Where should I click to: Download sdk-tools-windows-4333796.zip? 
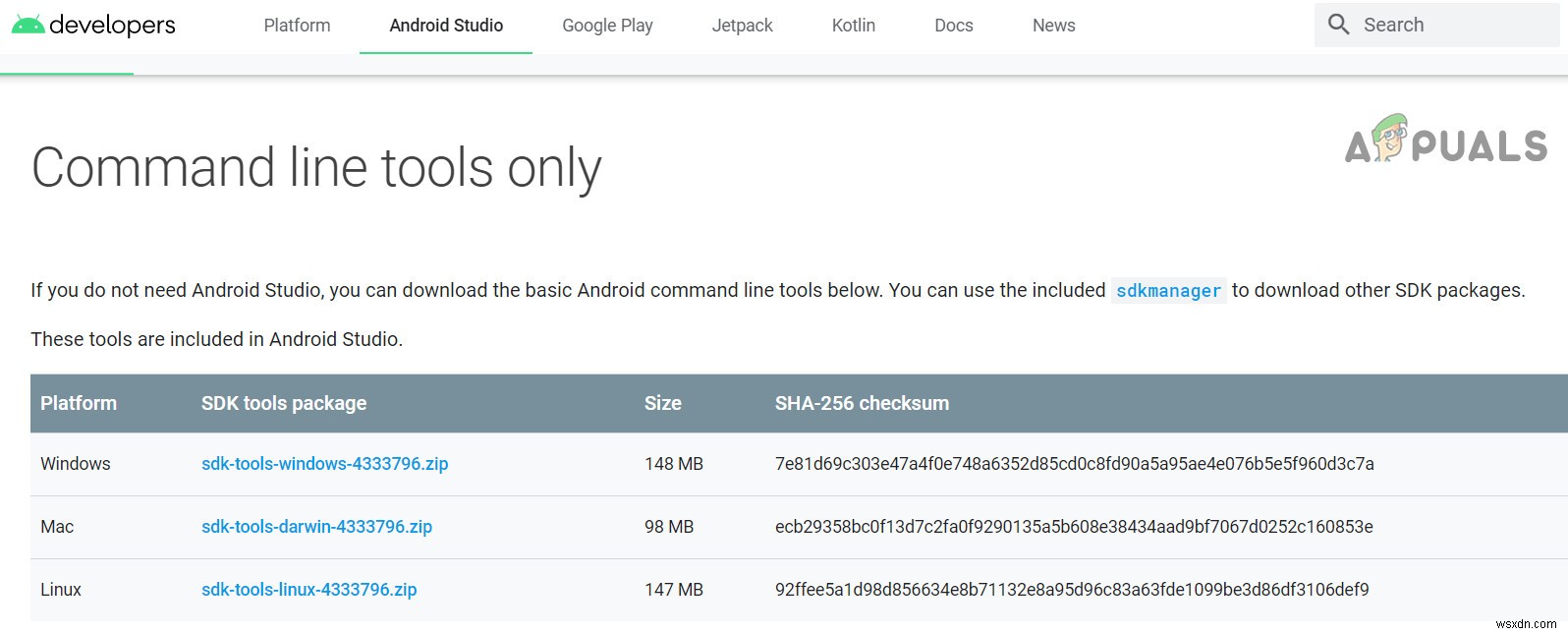point(324,464)
